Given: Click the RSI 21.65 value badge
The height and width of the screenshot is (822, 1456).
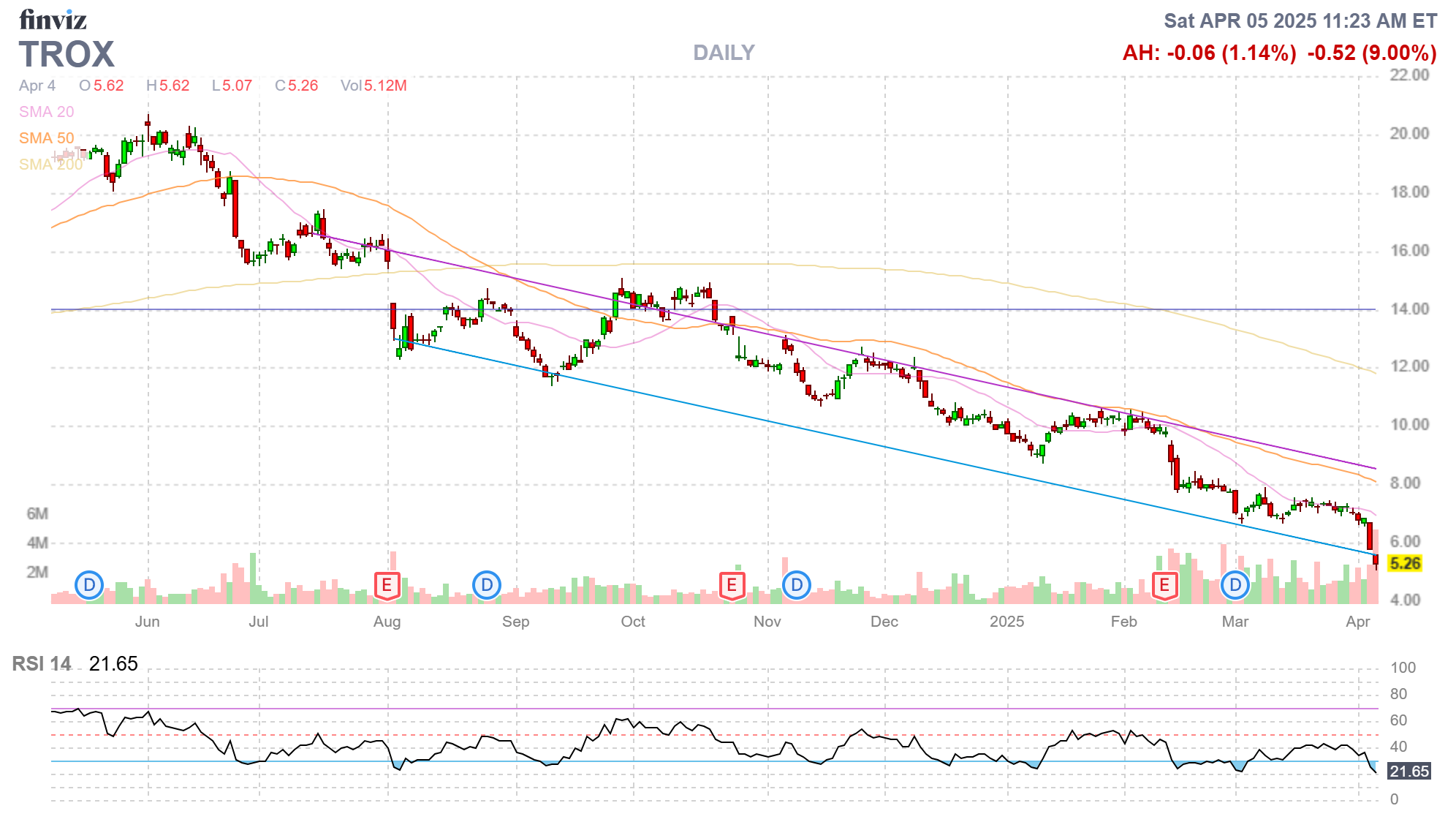Looking at the screenshot, I should (x=1408, y=772).
